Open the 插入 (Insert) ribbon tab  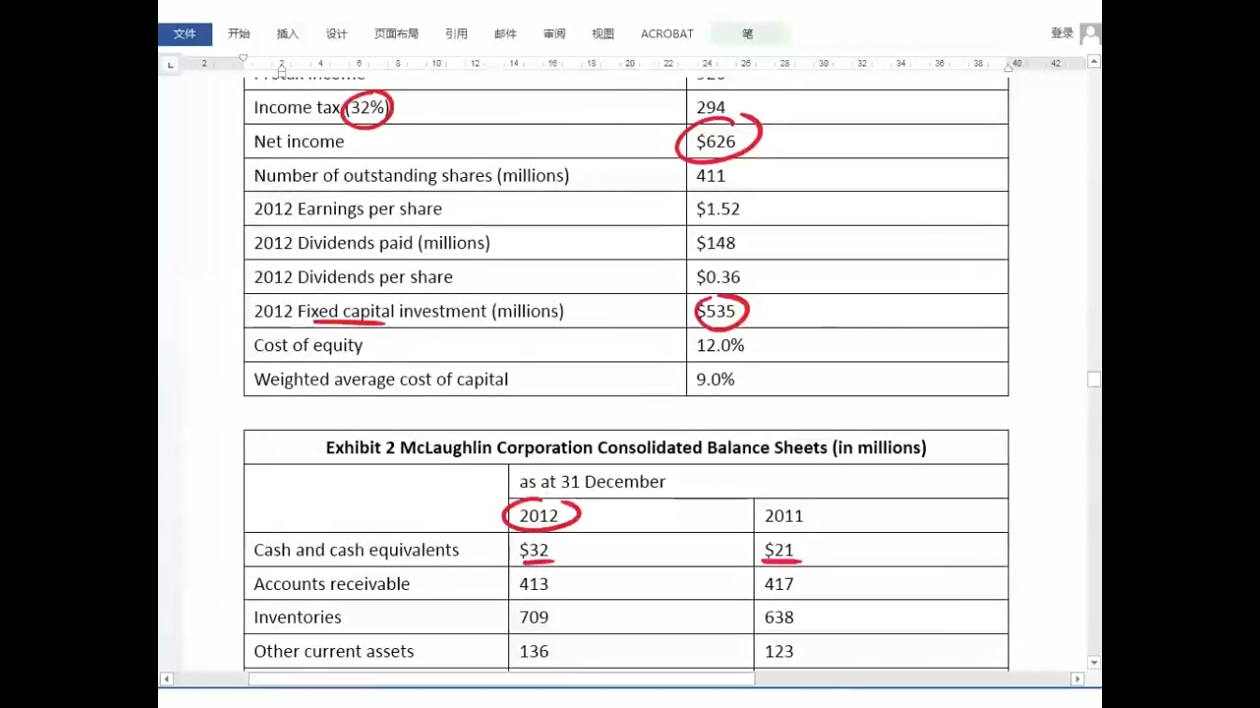[x=288, y=34]
